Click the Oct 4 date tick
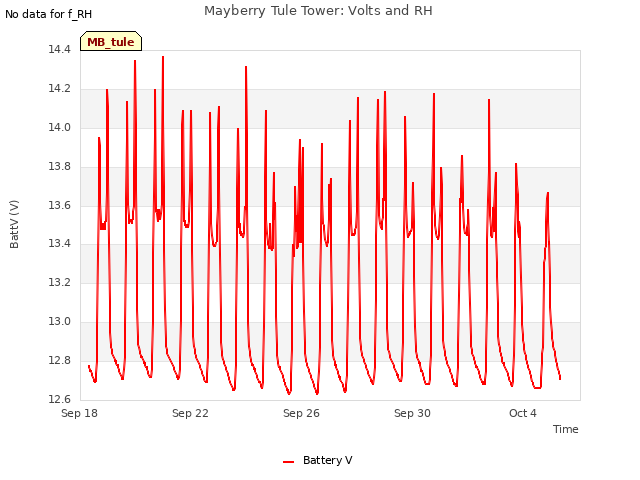Viewport: 640px width, 480px height. pos(523,413)
